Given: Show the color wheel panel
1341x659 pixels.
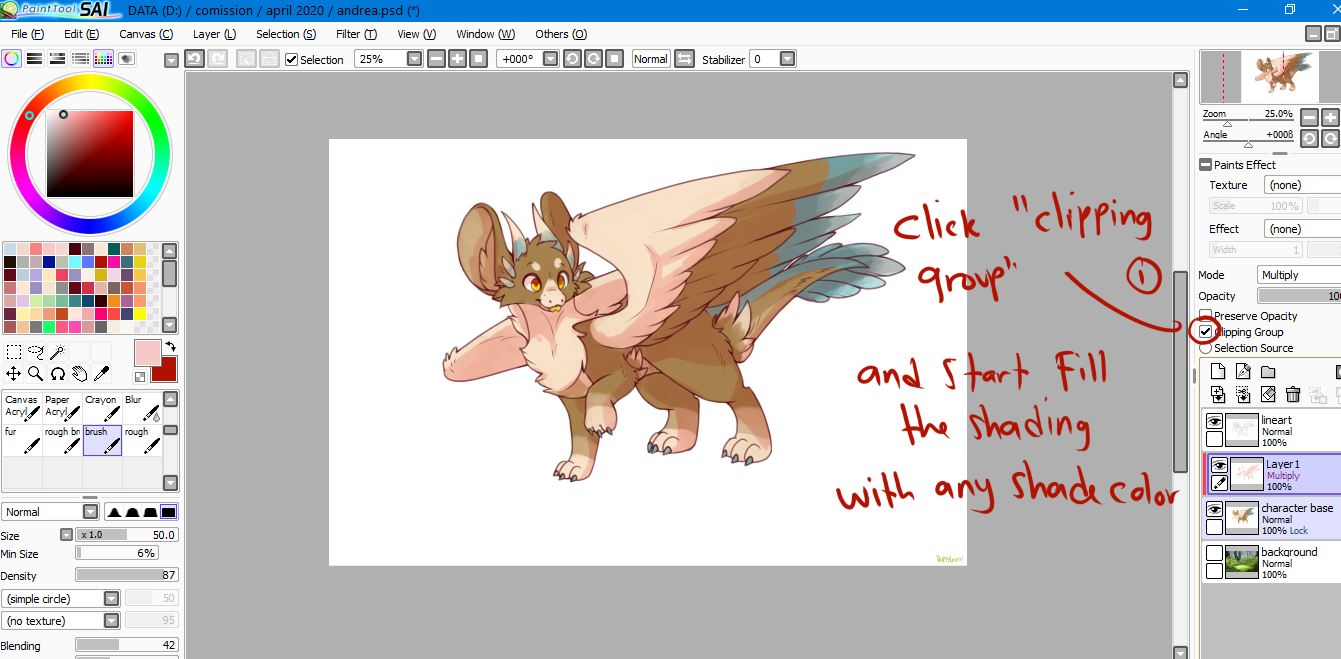Looking at the screenshot, I should pyautogui.click(x=11, y=59).
